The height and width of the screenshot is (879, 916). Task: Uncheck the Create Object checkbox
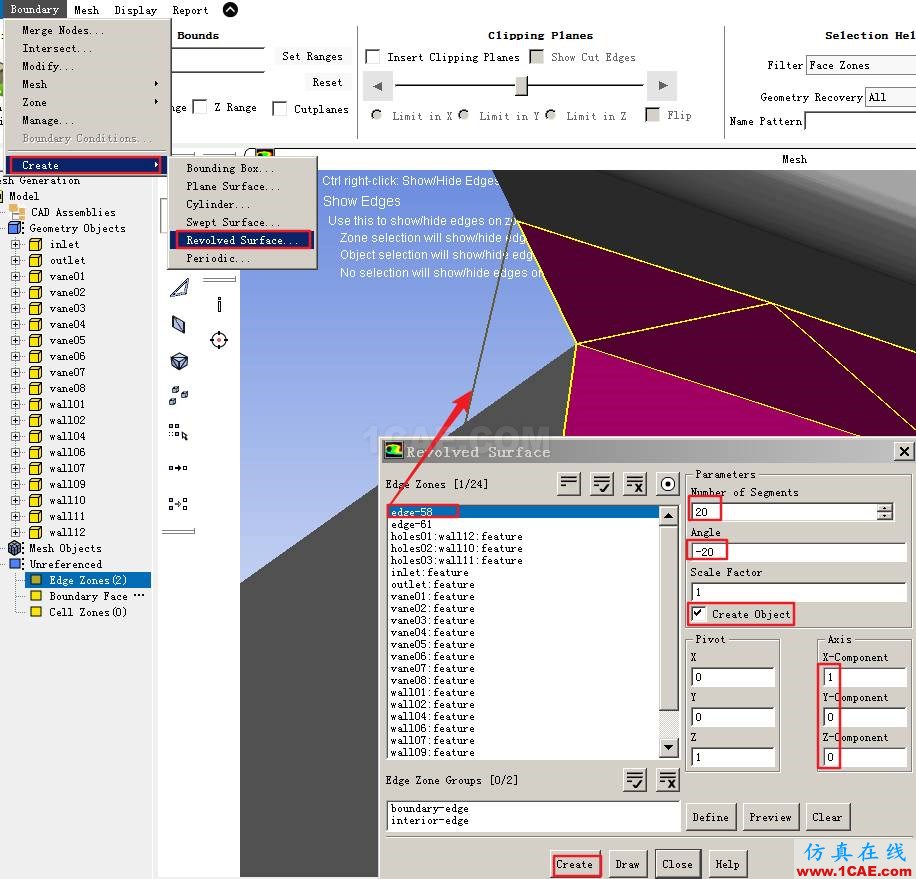(x=698, y=613)
